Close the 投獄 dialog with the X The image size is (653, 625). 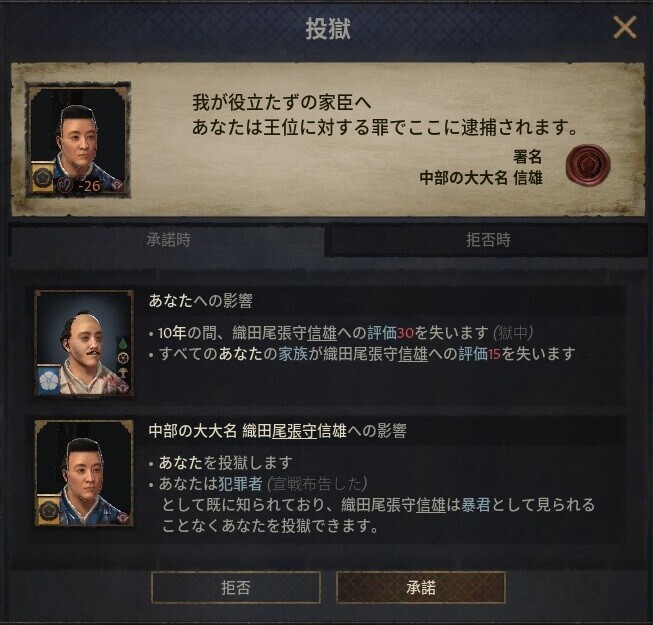[625, 28]
